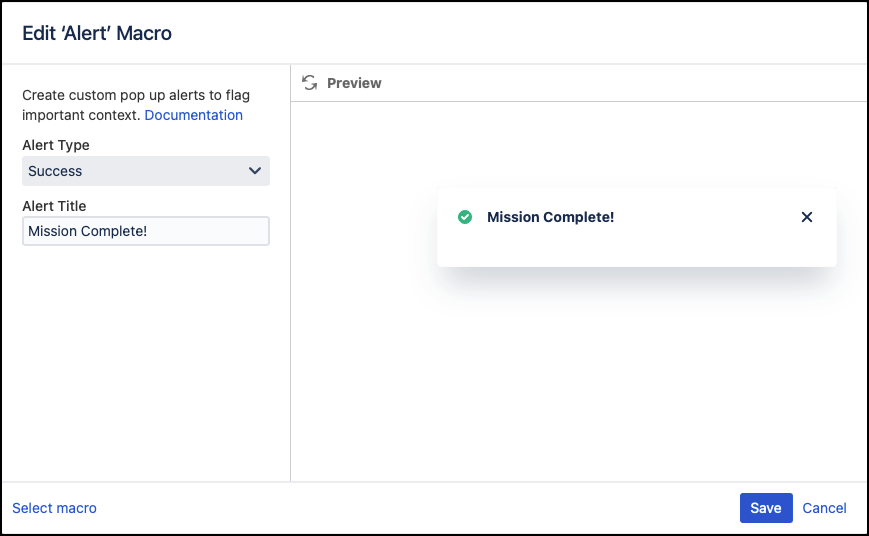Save the Alert macro
869x536 pixels.
tap(766, 508)
